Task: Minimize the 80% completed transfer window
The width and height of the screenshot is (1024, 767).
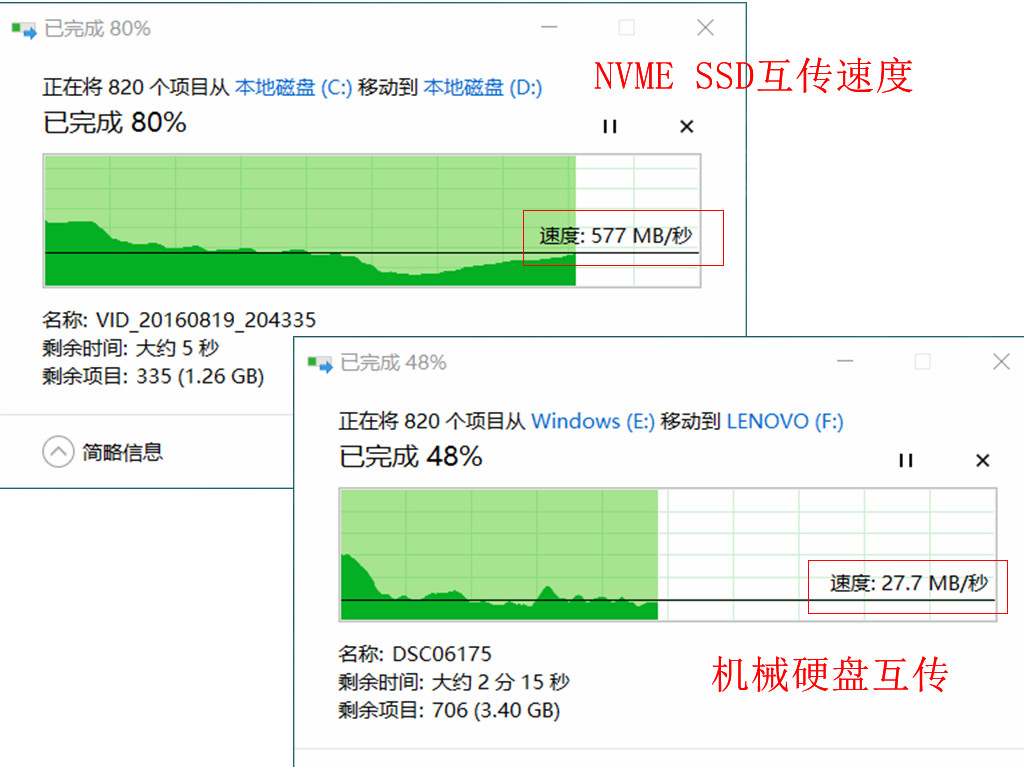Action: [548, 28]
